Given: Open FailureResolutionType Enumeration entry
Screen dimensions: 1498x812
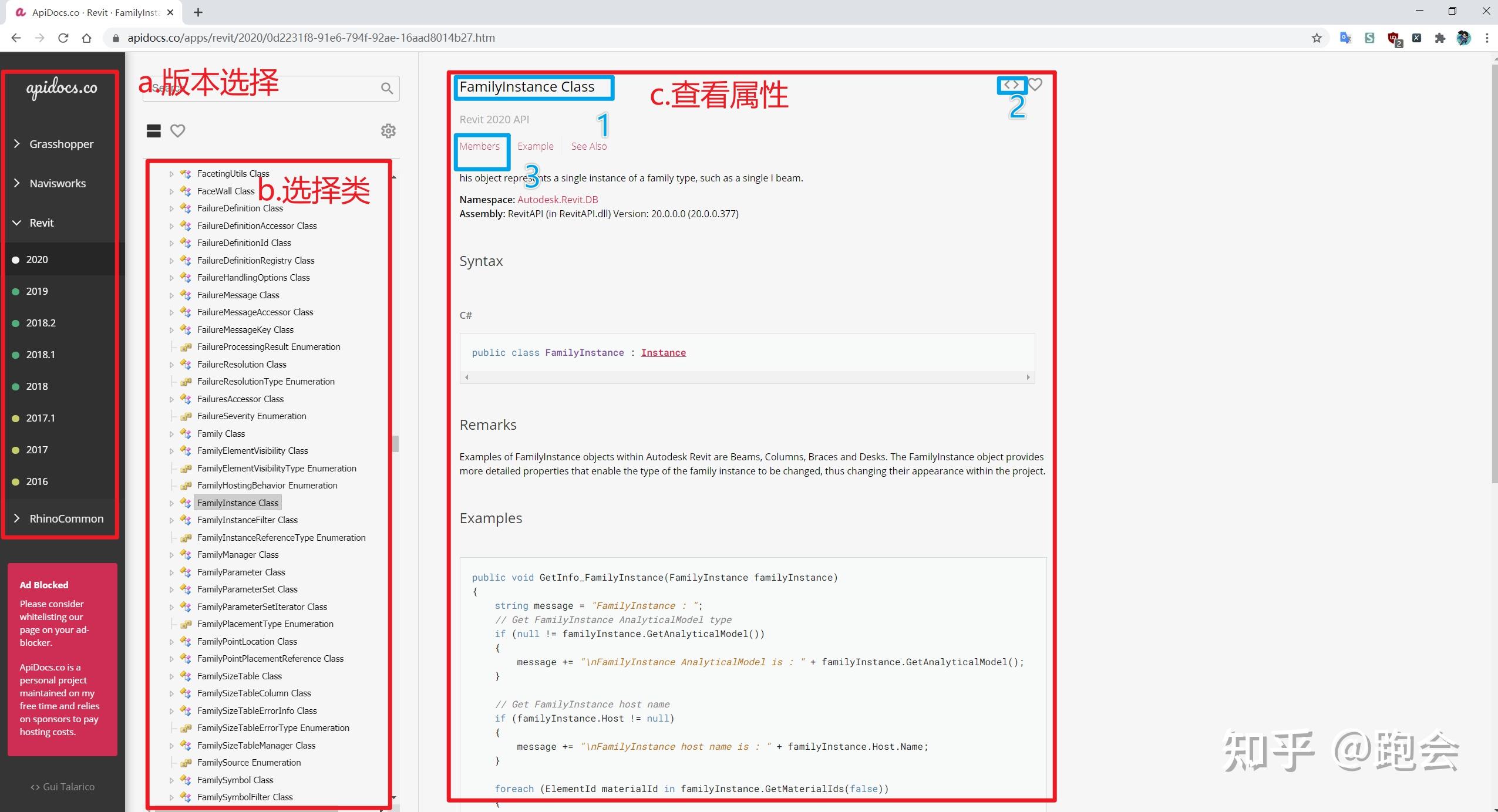Looking at the screenshot, I should pyautogui.click(x=265, y=382).
